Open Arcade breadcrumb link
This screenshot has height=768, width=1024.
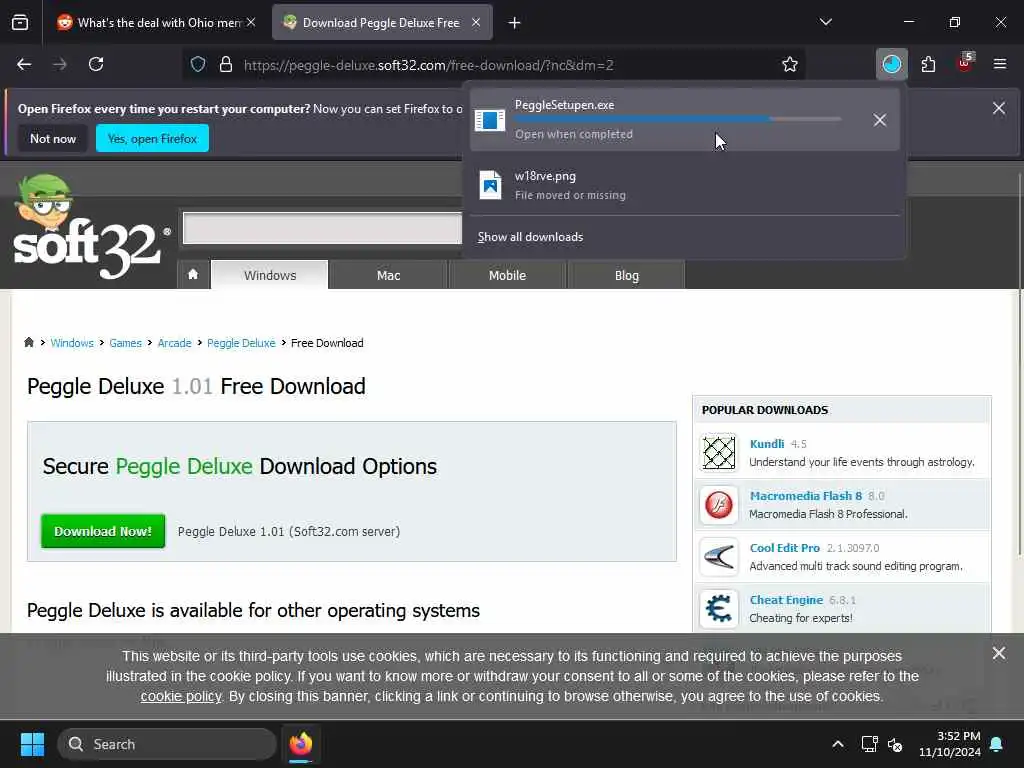[174, 343]
